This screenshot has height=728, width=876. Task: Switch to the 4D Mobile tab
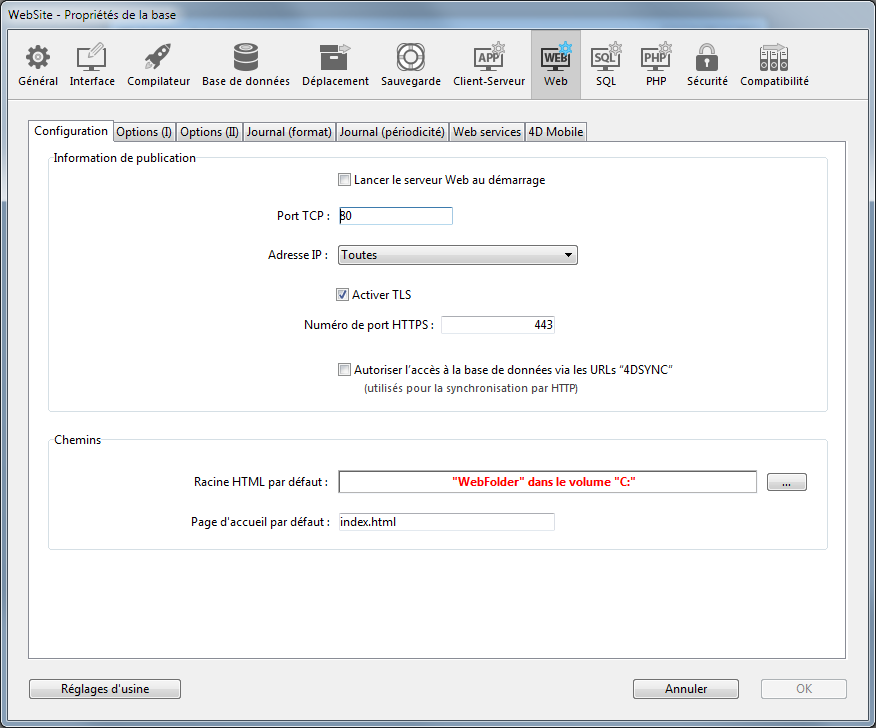point(556,132)
